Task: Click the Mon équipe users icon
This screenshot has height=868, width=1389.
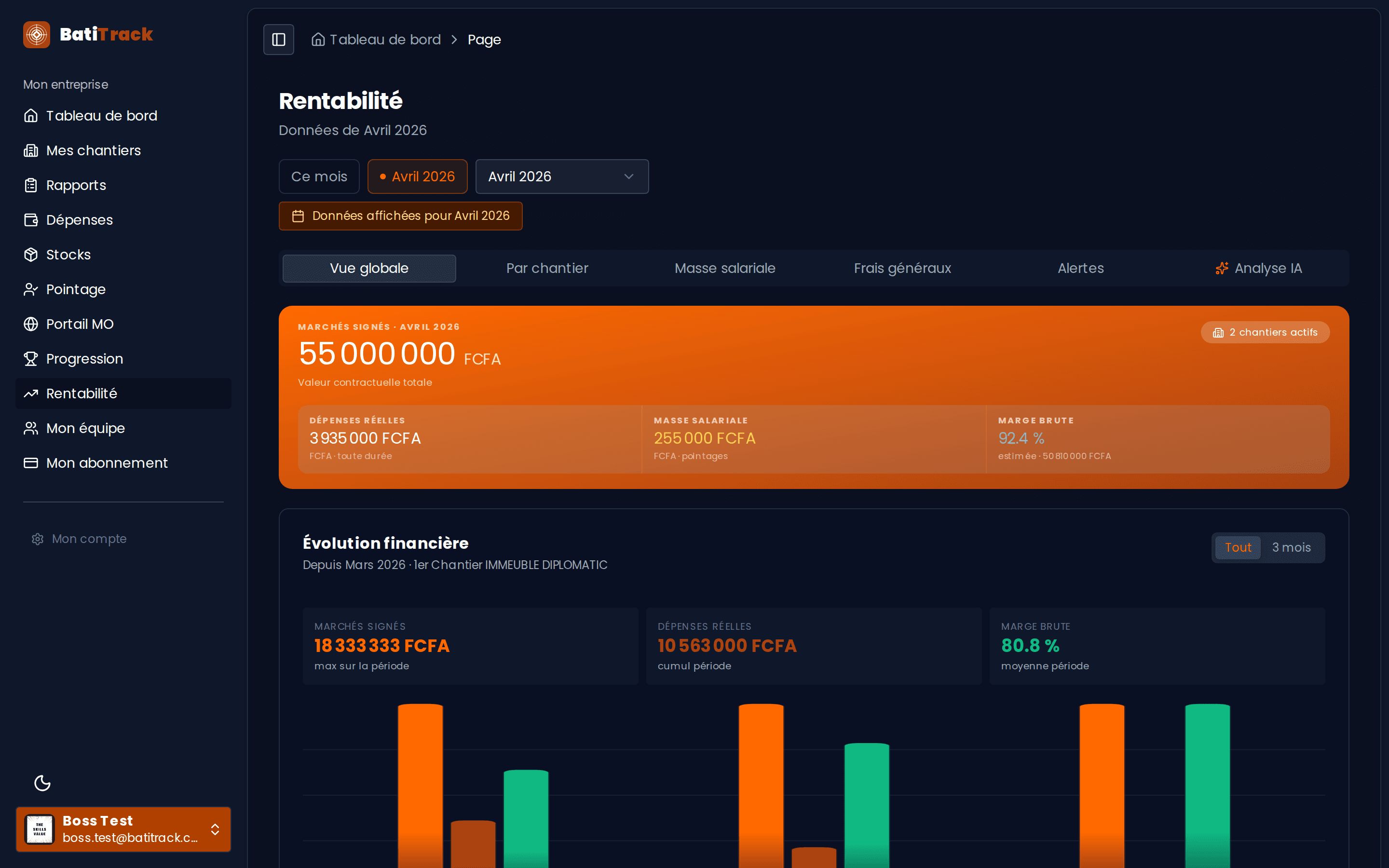Action: click(31, 428)
